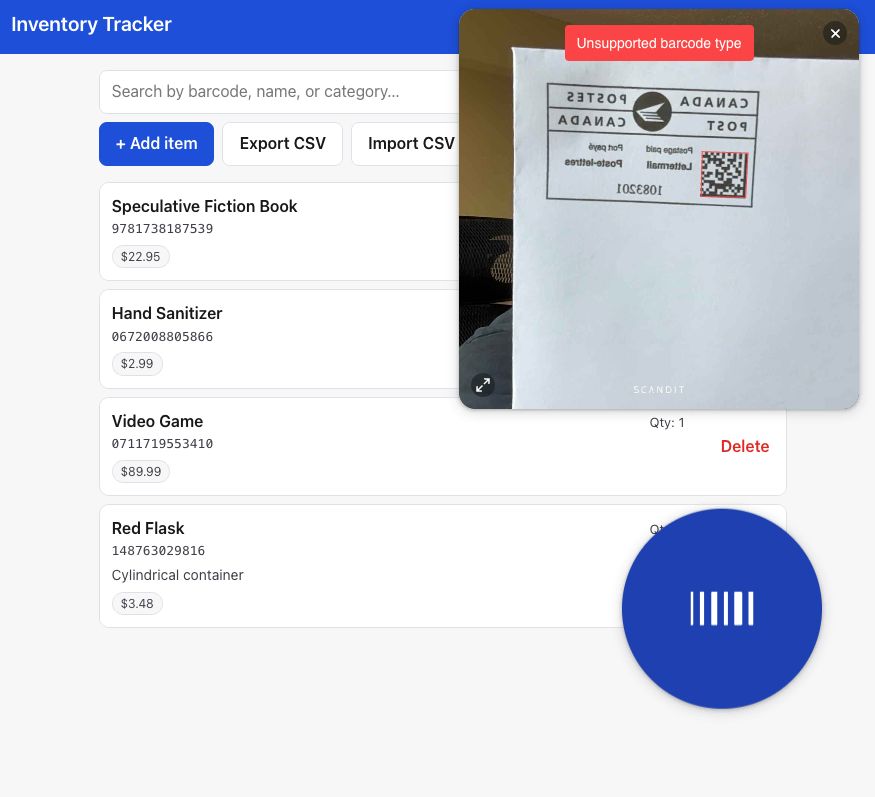Click the Video Game Qty: 1 label
The width and height of the screenshot is (875, 797).
click(x=667, y=422)
